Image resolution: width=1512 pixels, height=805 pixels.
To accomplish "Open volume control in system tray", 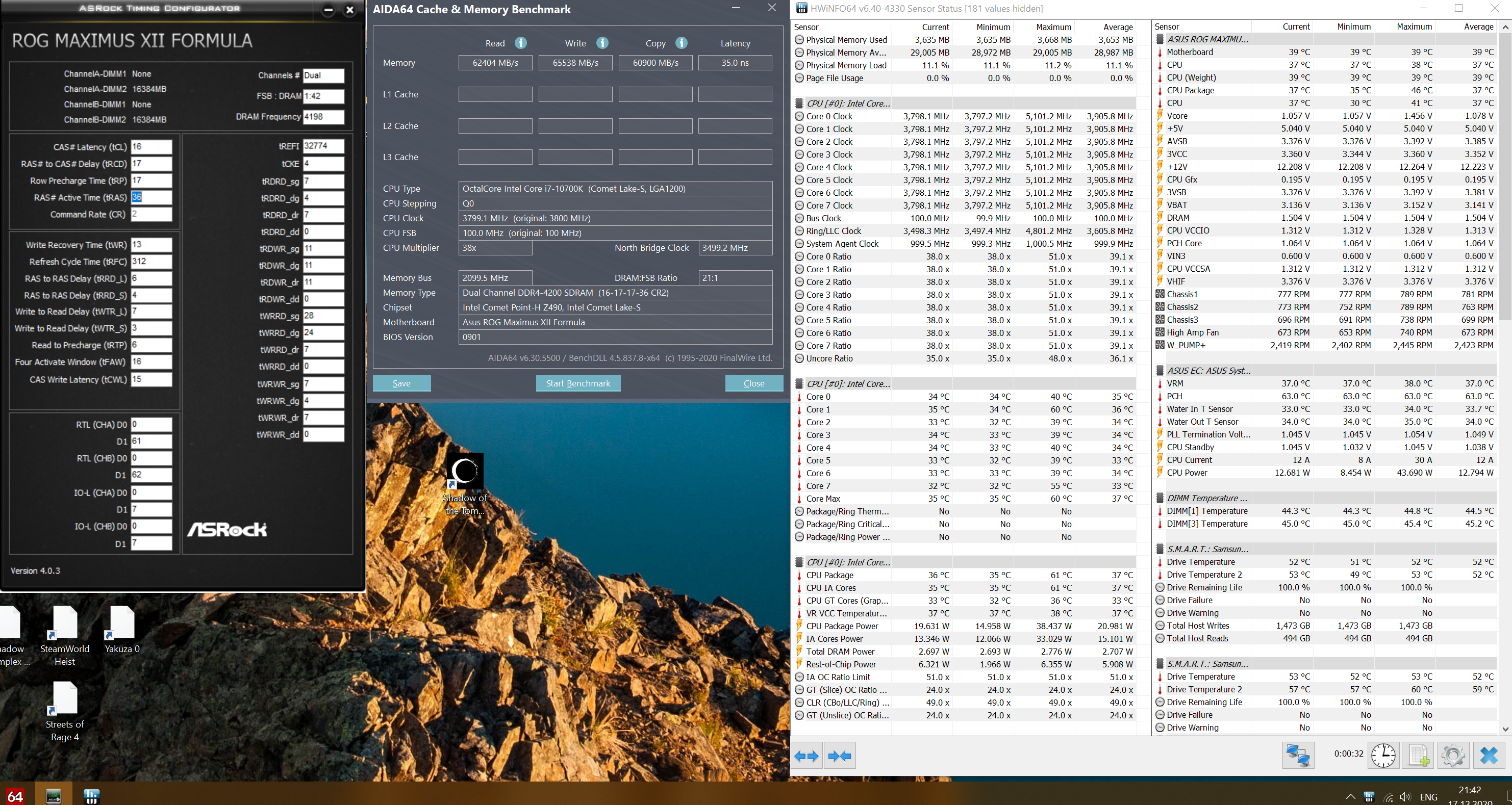I will [x=1405, y=797].
